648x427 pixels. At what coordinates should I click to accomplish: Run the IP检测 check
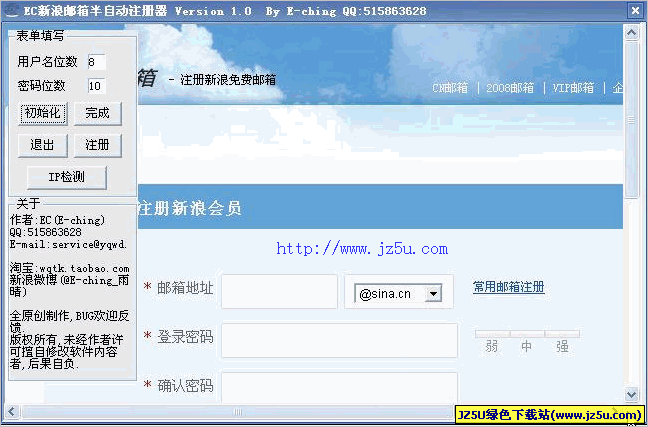[67, 177]
